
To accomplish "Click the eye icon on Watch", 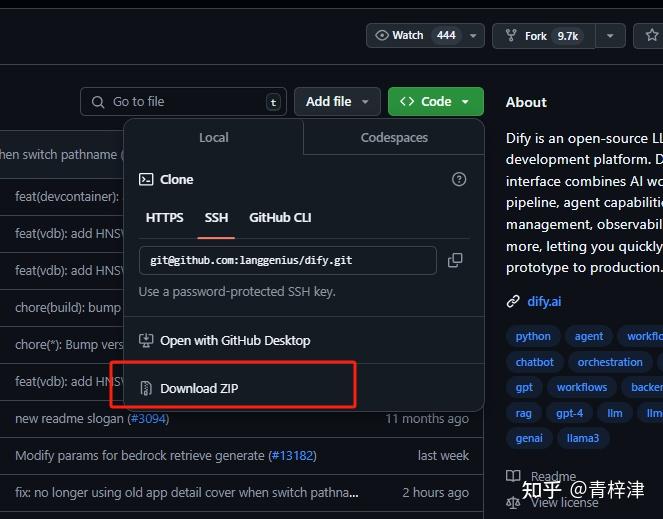I will 382,35.
